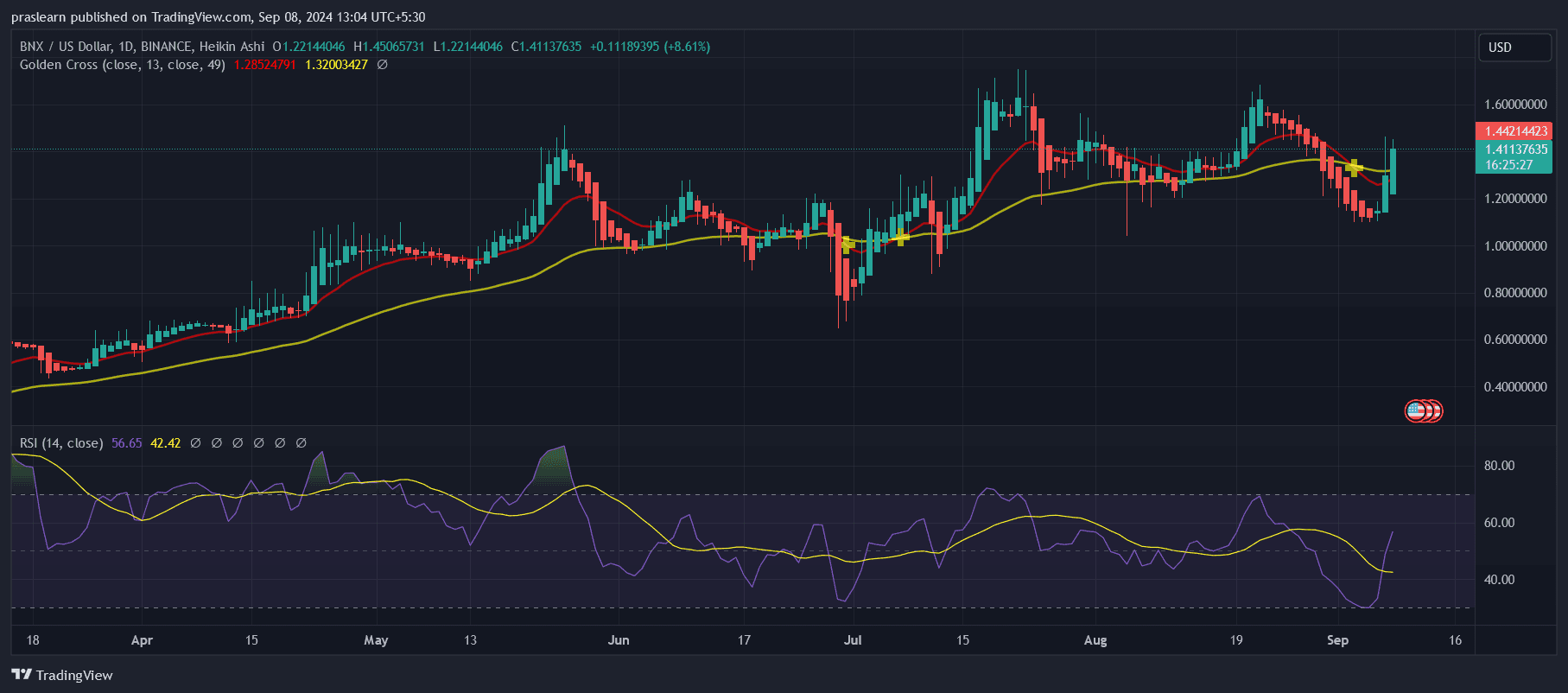The height and width of the screenshot is (693, 1568).
Task: Click the 16:25:27 bar countdown timer
Action: click(x=1508, y=165)
